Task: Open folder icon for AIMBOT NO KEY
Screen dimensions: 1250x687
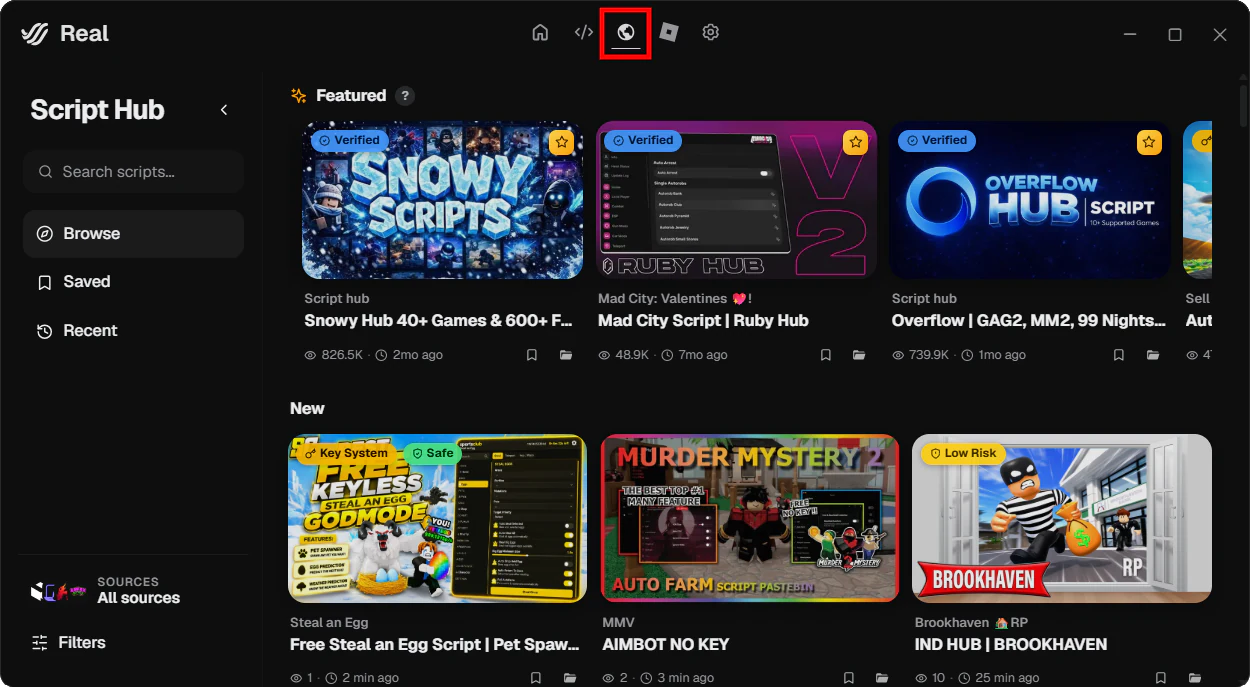Action: 882,678
